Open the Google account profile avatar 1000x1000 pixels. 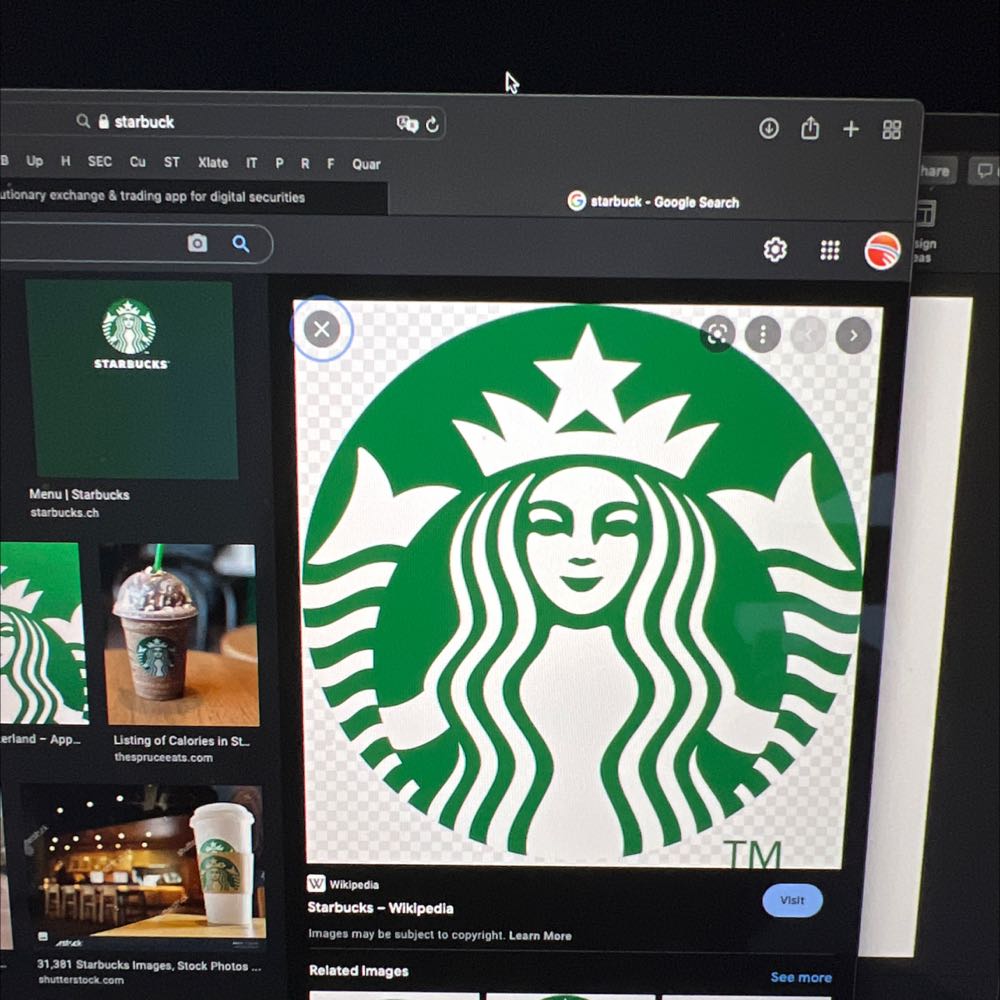(882, 250)
